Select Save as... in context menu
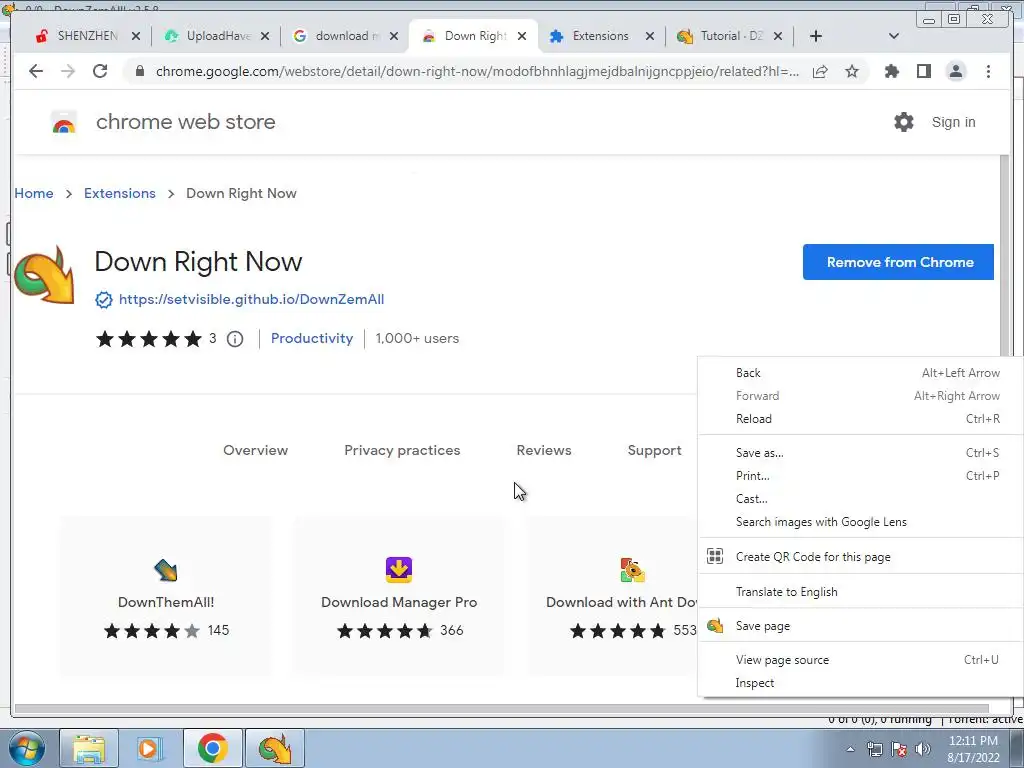 pos(860,453)
